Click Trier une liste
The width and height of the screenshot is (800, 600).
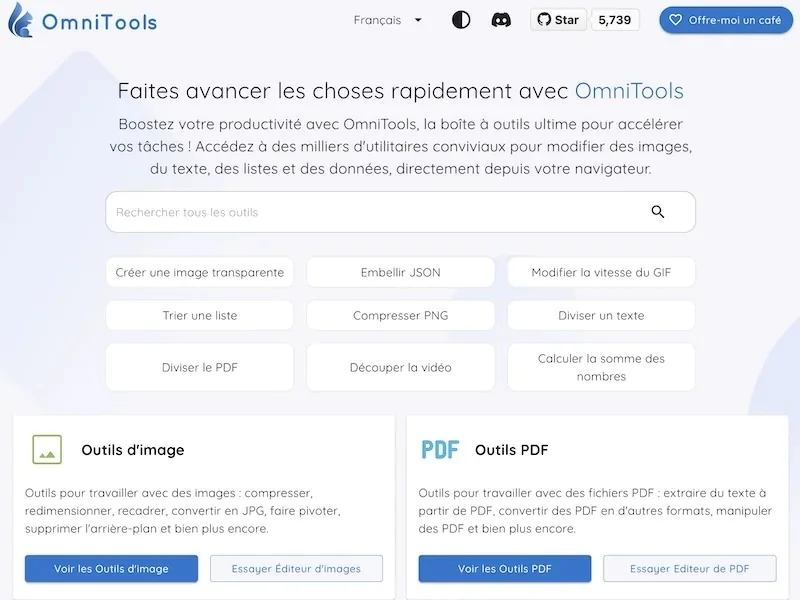(199, 315)
